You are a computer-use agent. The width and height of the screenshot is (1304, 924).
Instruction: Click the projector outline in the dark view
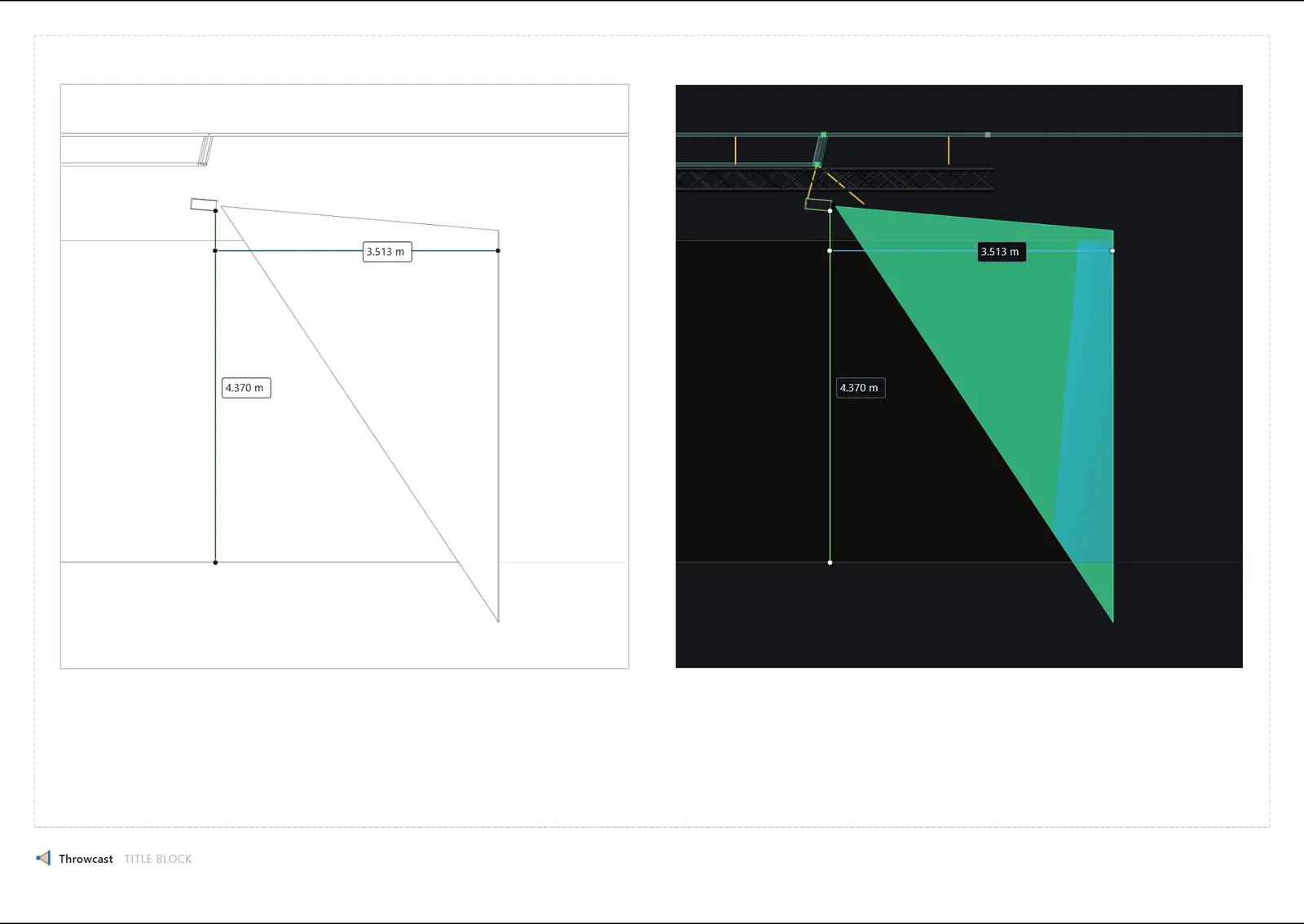pyautogui.click(x=818, y=205)
